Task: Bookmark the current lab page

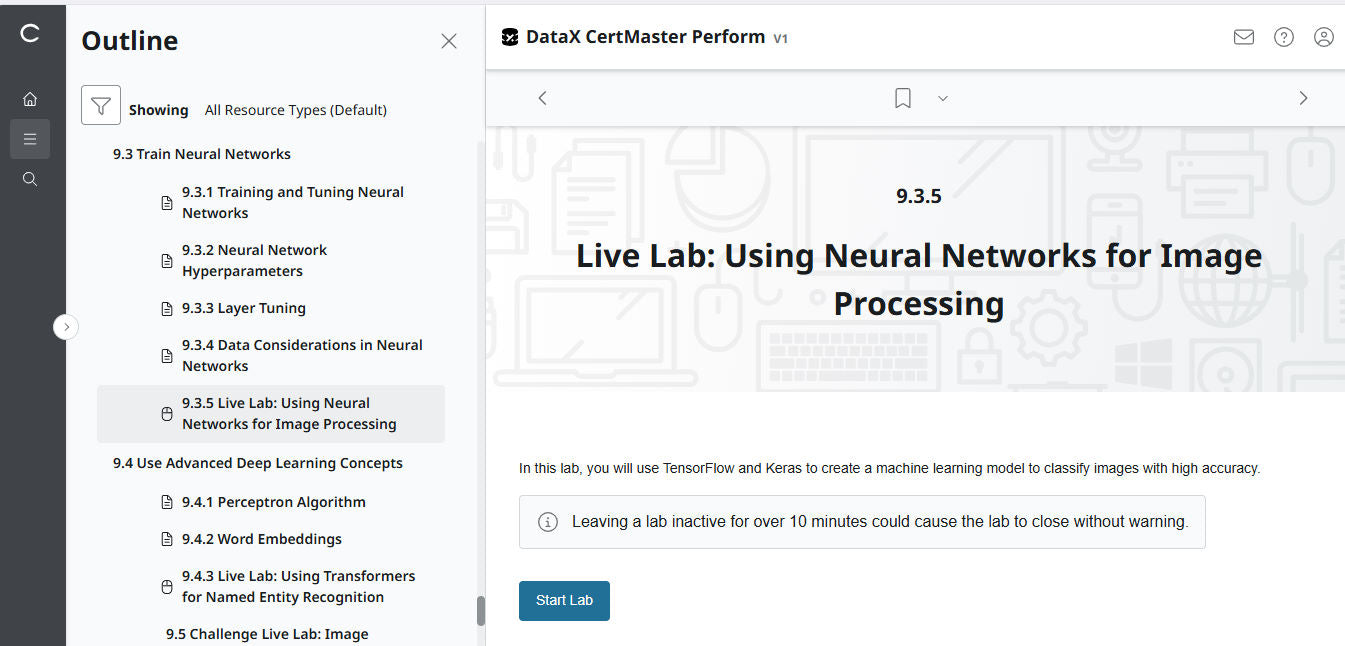Action: point(902,97)
